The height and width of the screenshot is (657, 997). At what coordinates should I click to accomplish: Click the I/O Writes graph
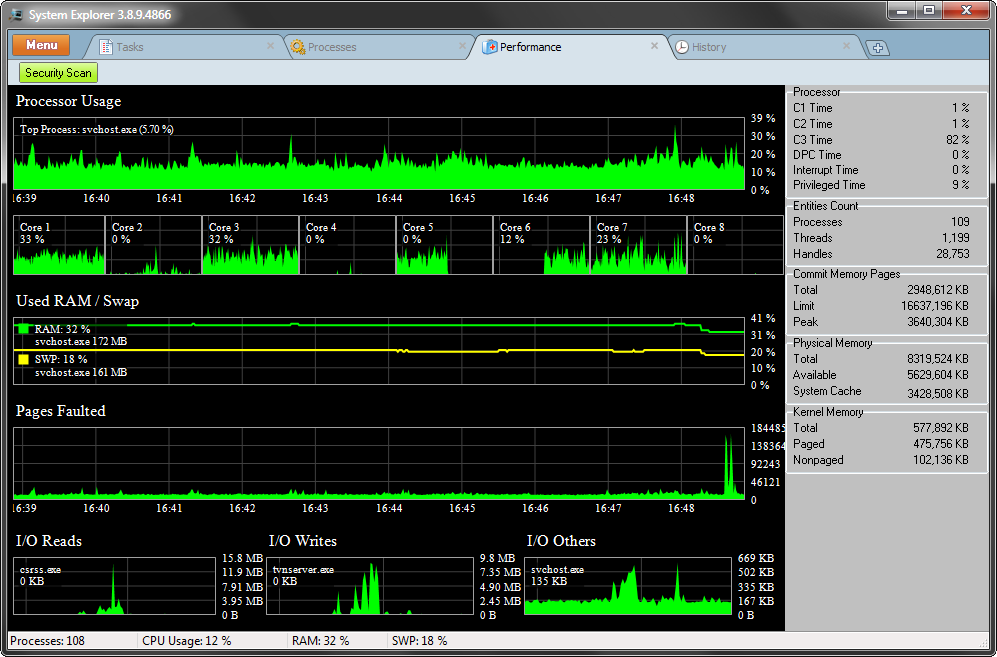click(x=370, y=586)
